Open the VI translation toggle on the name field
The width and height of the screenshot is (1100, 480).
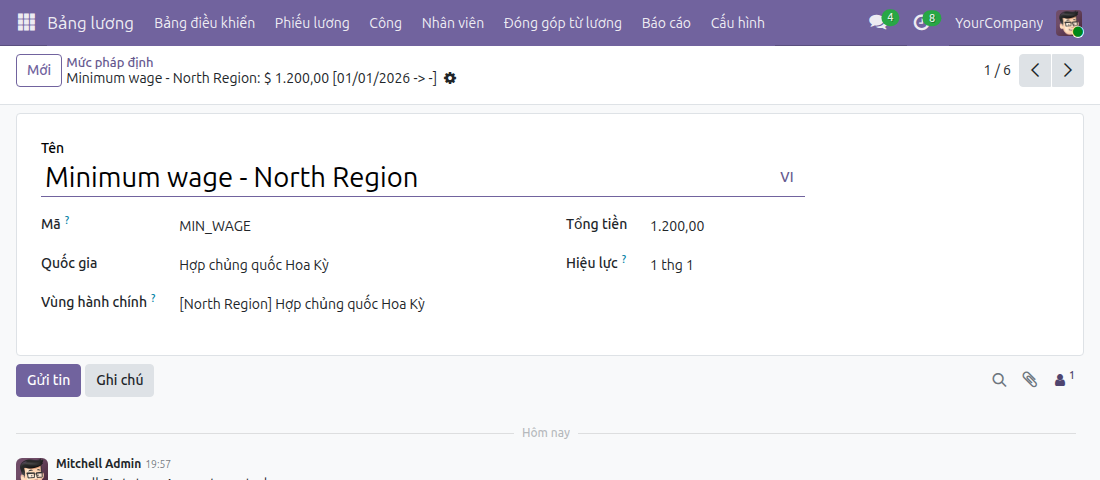coord(786,178)
